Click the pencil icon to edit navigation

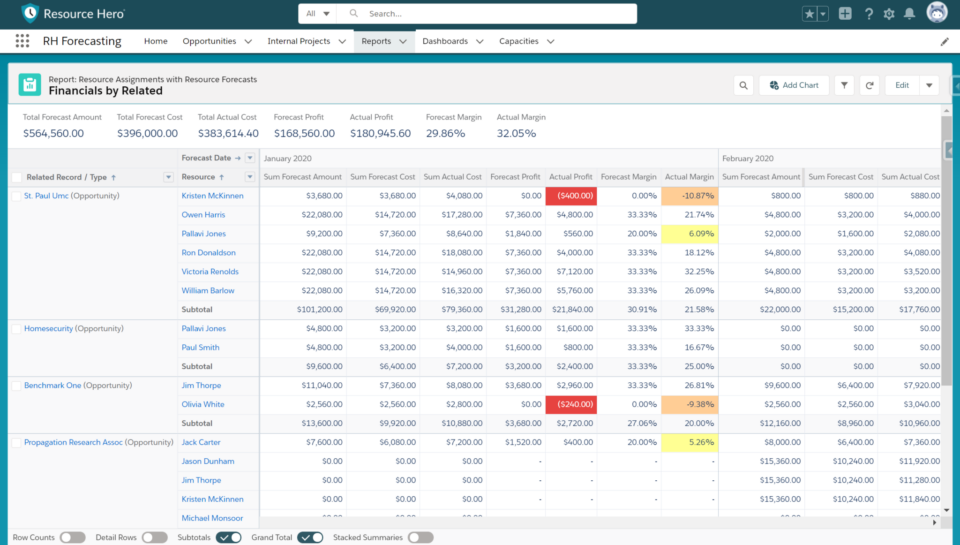(x=945, y=41)
